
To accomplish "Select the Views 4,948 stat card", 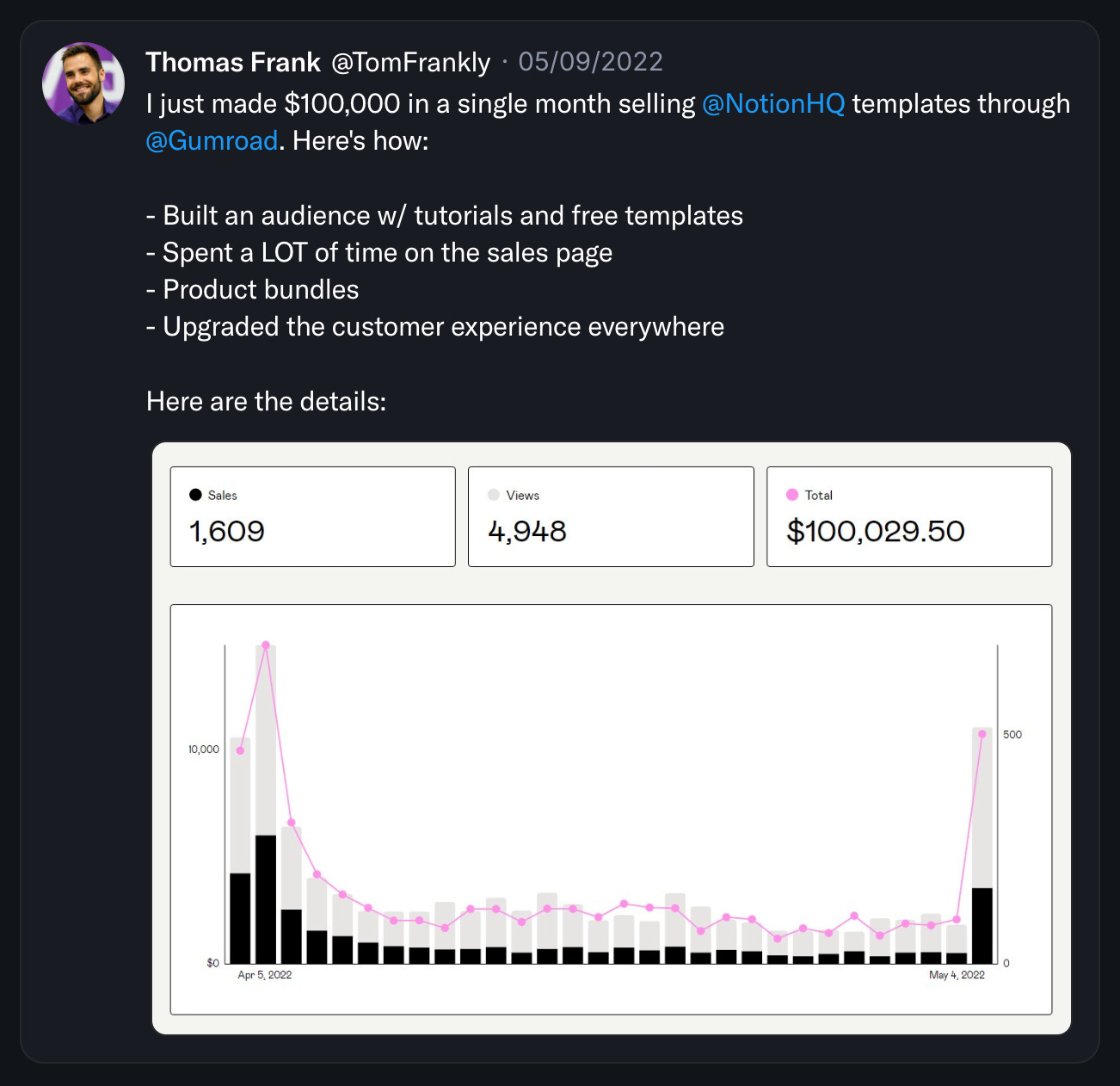I will pos(611,516).
